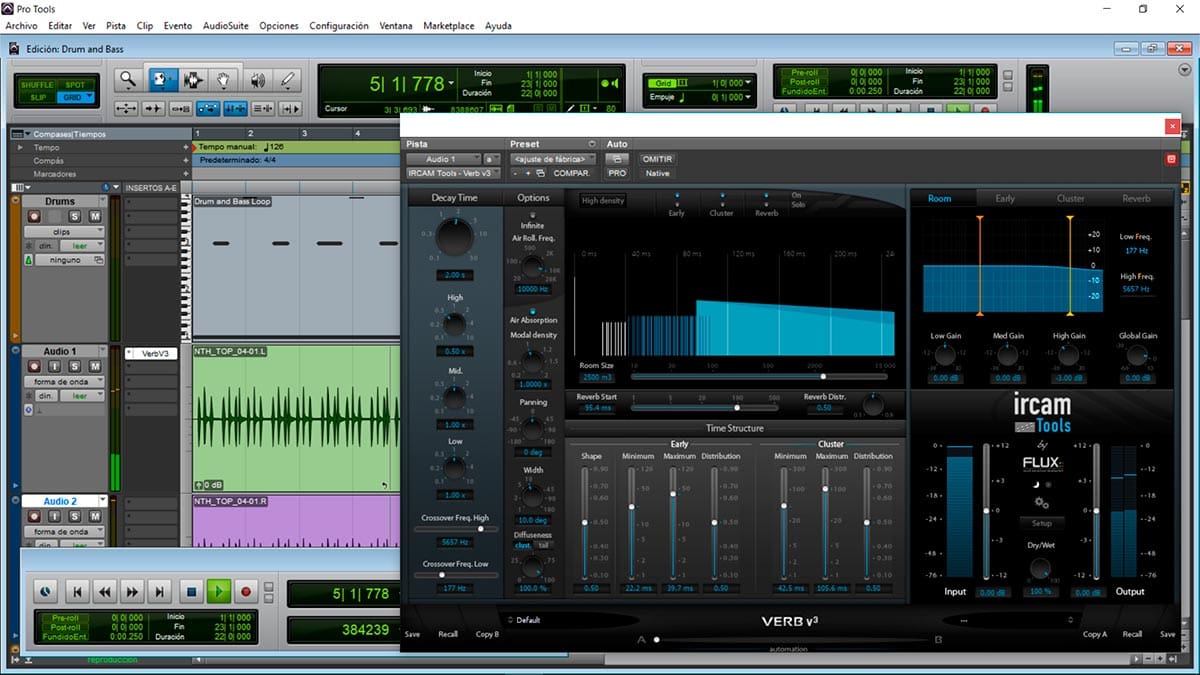Viewport: 1200px width, 675px height.
Task: Open the Drums automation mode 'leer' dropdown
Action: [82, 245]
